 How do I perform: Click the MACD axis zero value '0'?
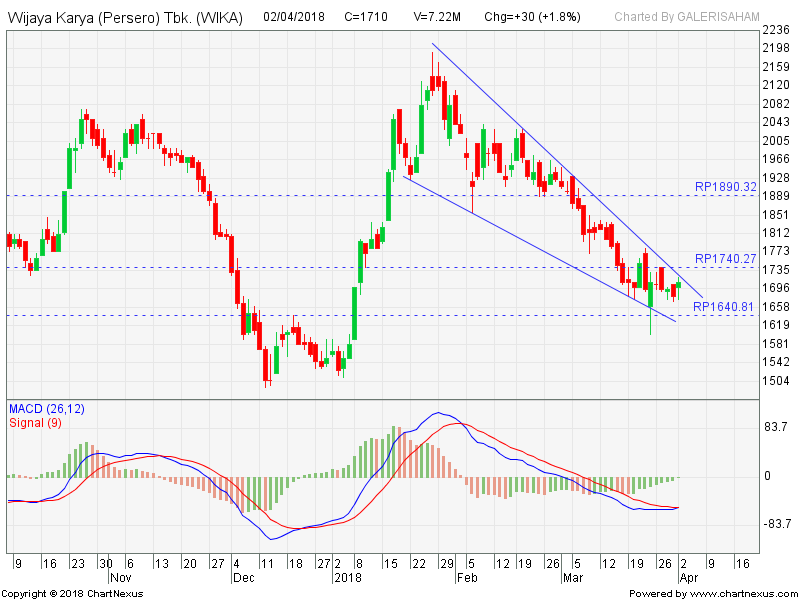pos(767,476)
